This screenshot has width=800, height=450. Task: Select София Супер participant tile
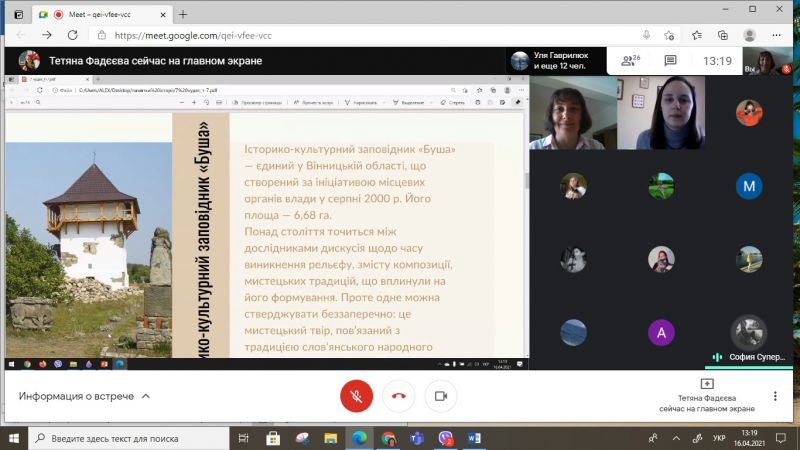748,333
